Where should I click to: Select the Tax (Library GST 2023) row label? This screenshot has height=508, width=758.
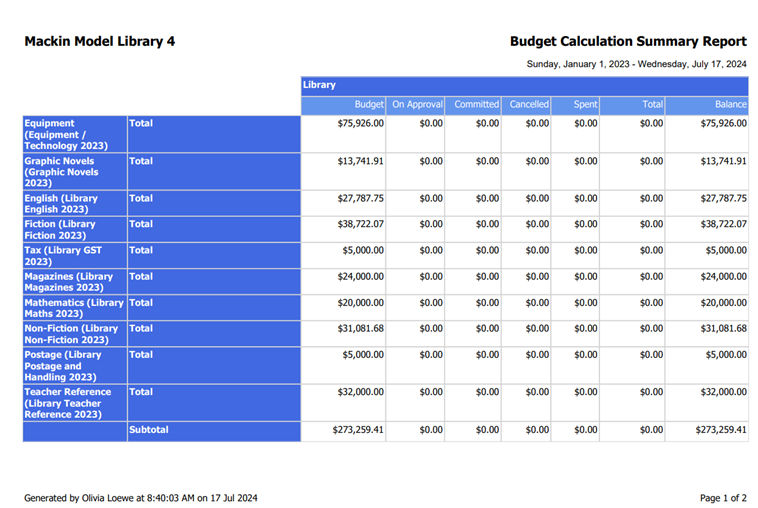(x=75, y=256)
